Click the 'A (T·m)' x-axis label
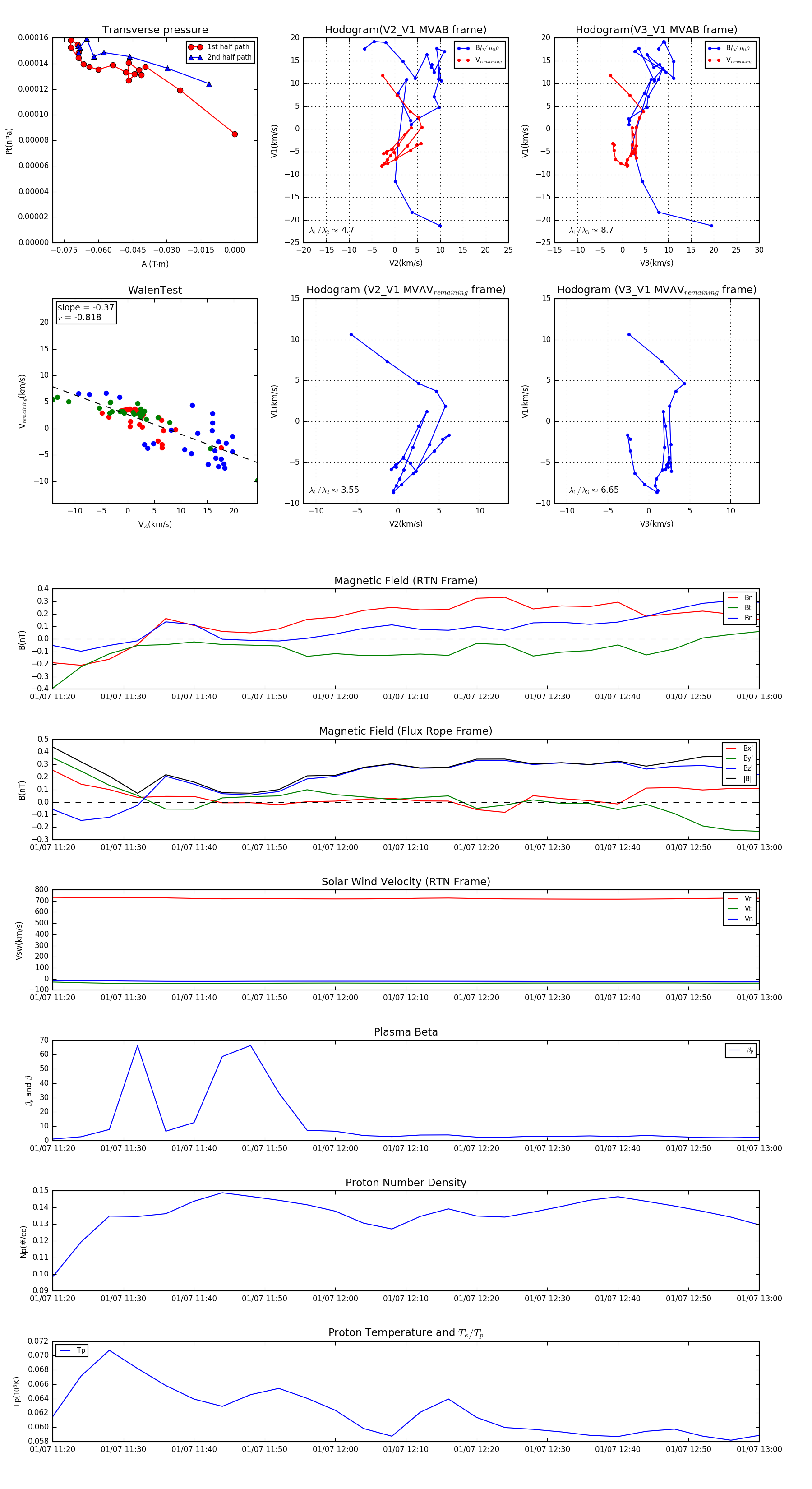Image resolution: width=812 pixels, height=1489 pixels. click(x=155, y=264)
